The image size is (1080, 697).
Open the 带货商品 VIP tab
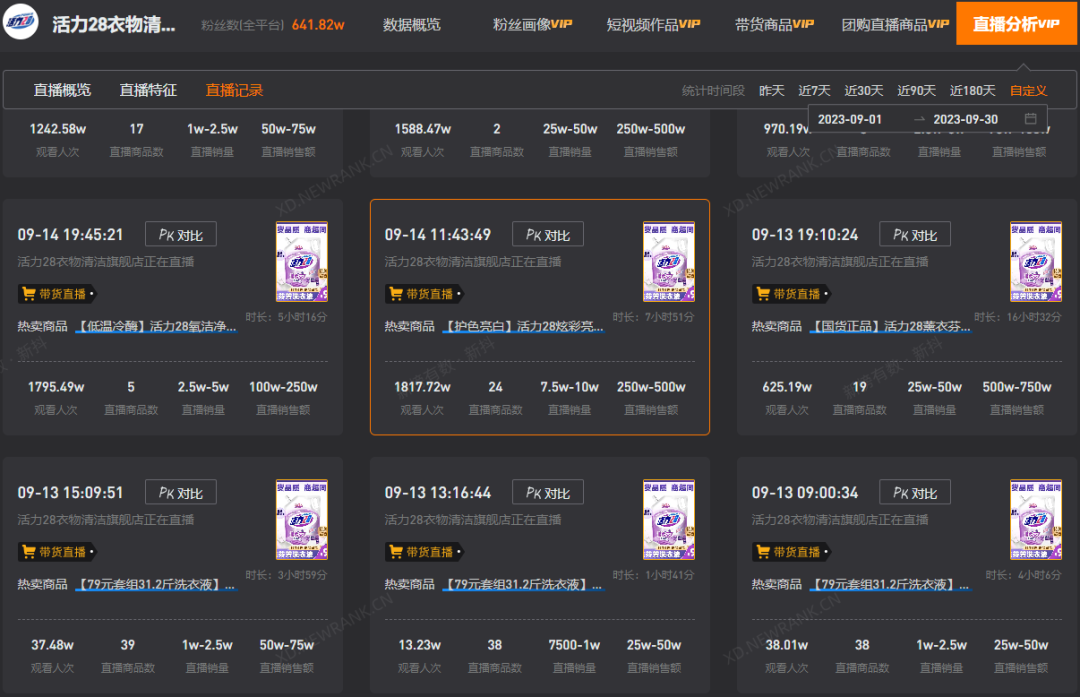(774, 25)
